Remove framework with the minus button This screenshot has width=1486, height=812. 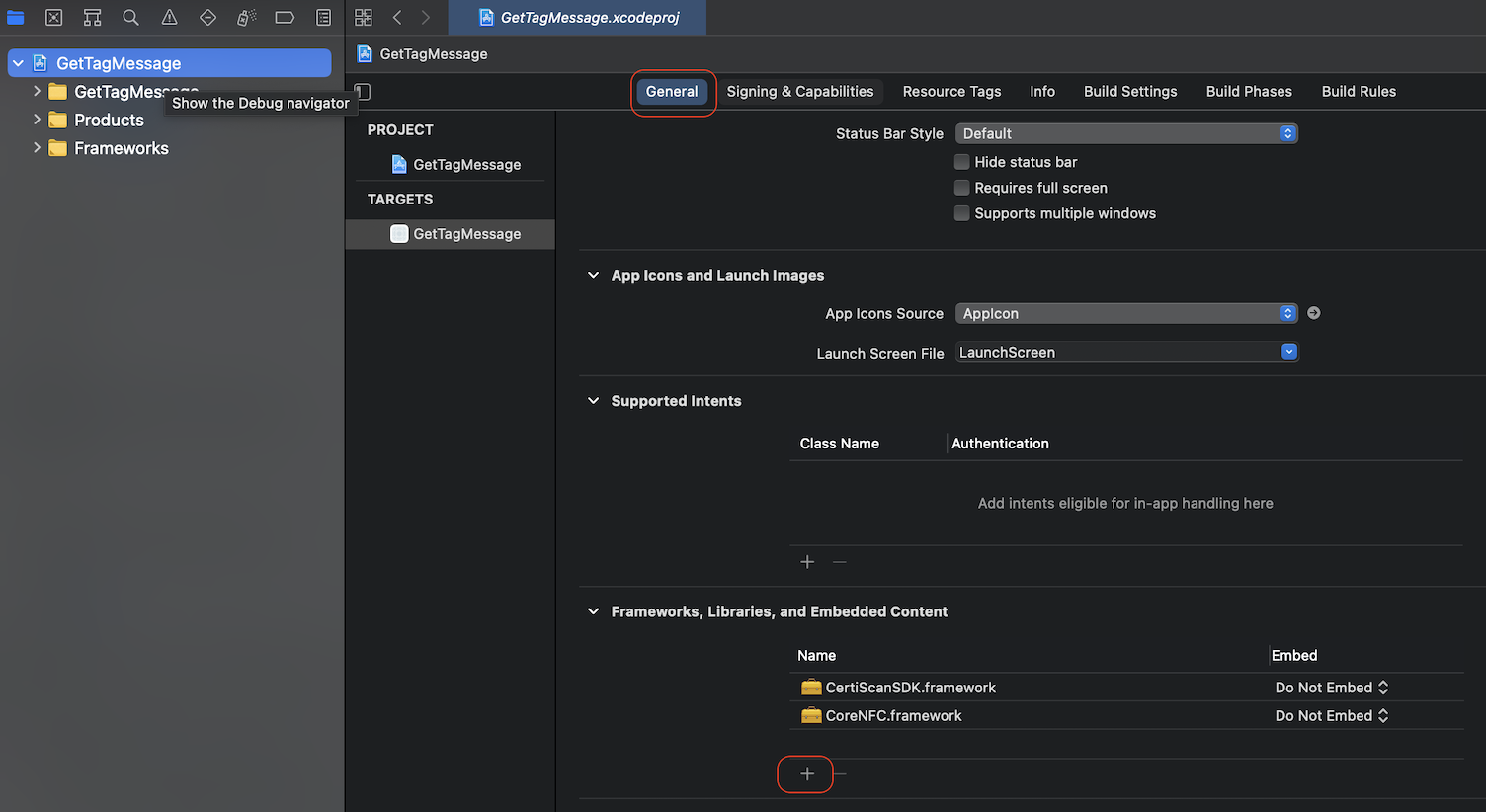tap(841, 774)
